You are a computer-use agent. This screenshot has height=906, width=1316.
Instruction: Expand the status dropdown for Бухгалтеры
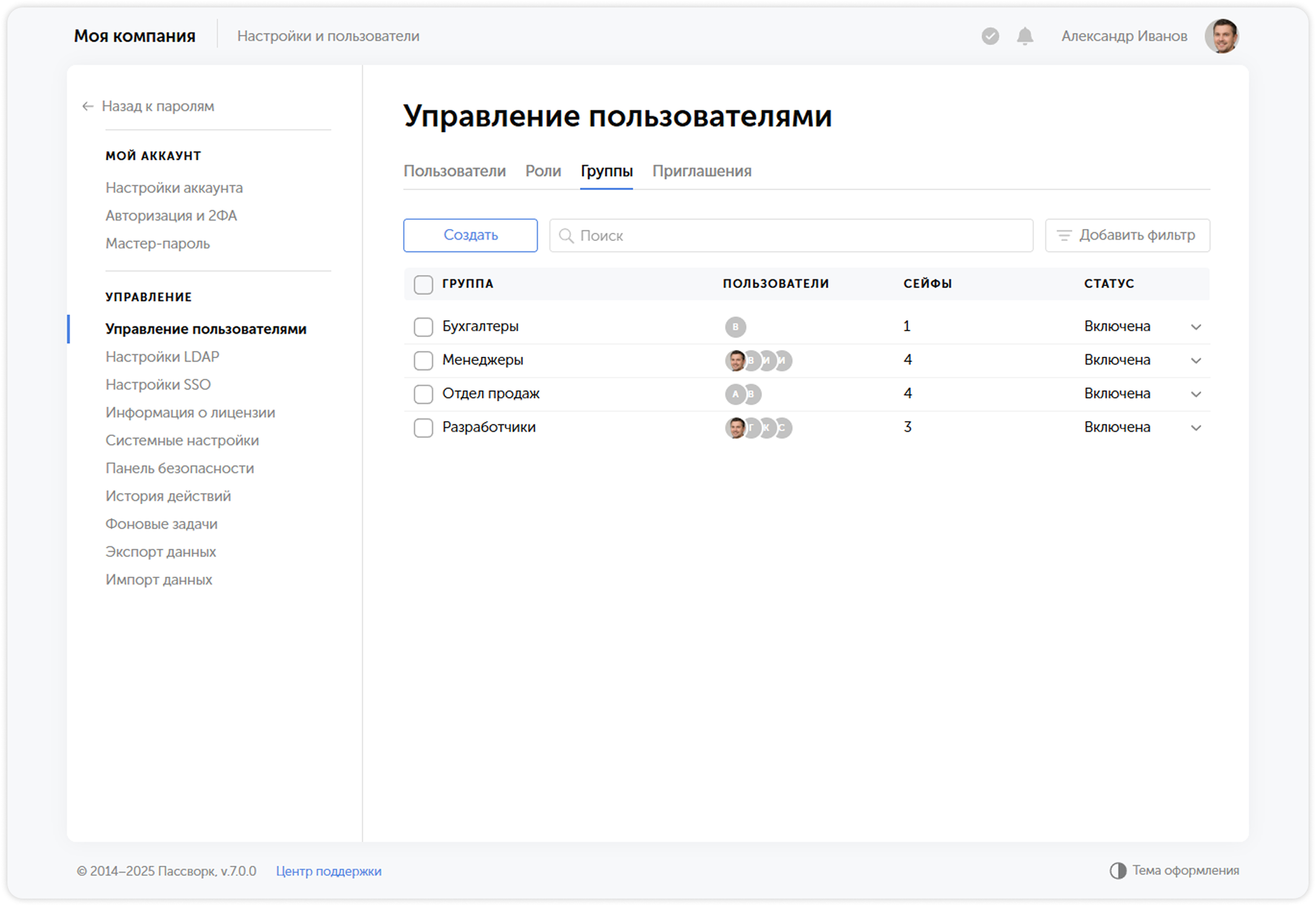(1196, 326)
